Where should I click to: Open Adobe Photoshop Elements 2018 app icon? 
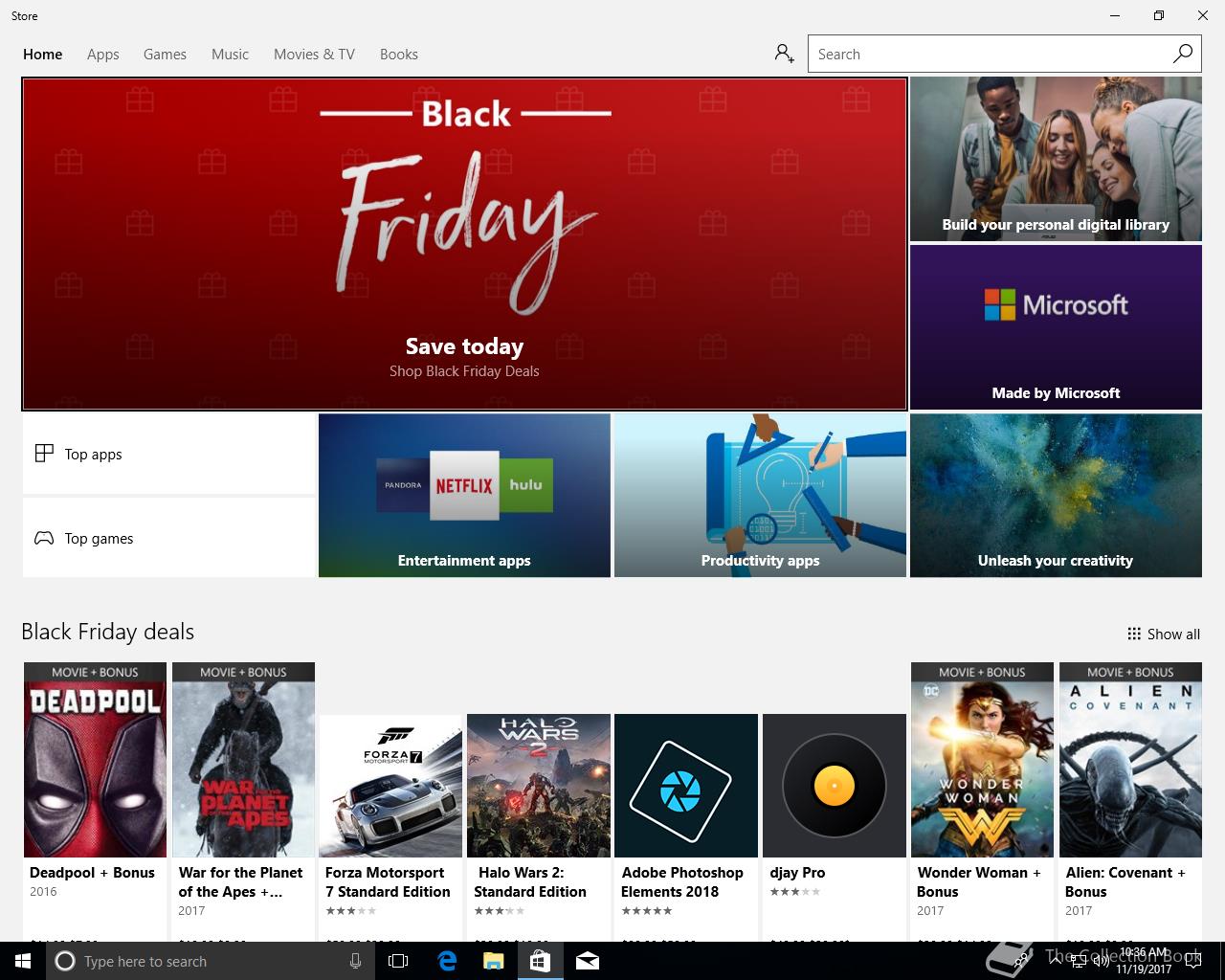pos(686,786)
